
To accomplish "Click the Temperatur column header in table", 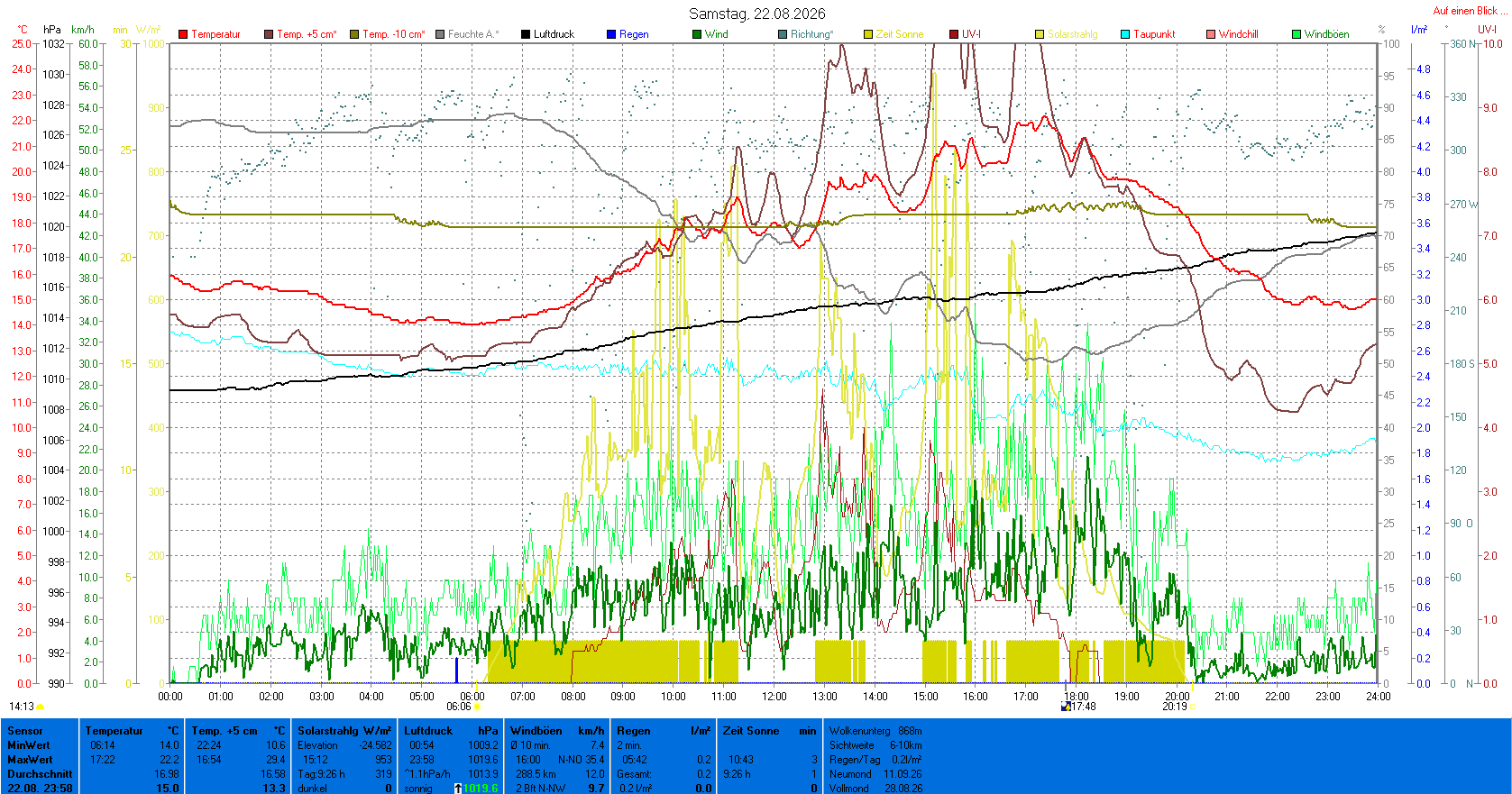I will point(115,731).
